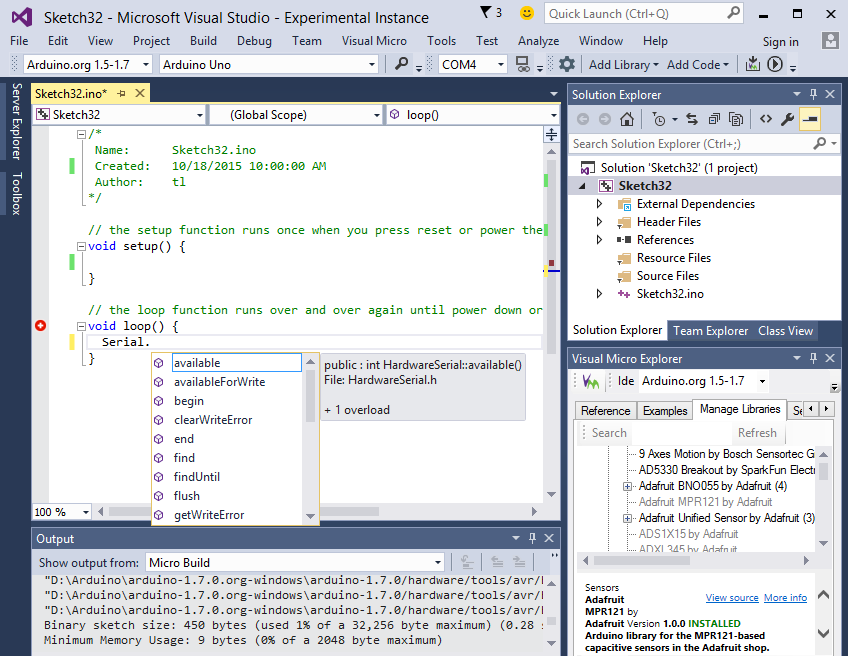The width and height of the screenshot is (848, 656).
Task: Go to Home in Solution Explorer toolbar
Action: pos(627,119)
